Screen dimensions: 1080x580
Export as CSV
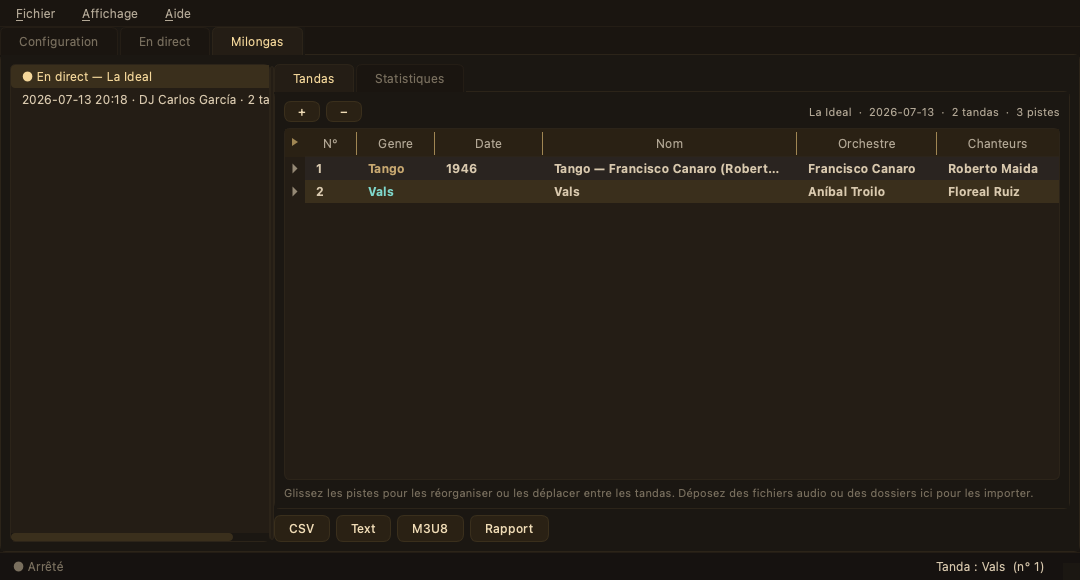[302, 528]
